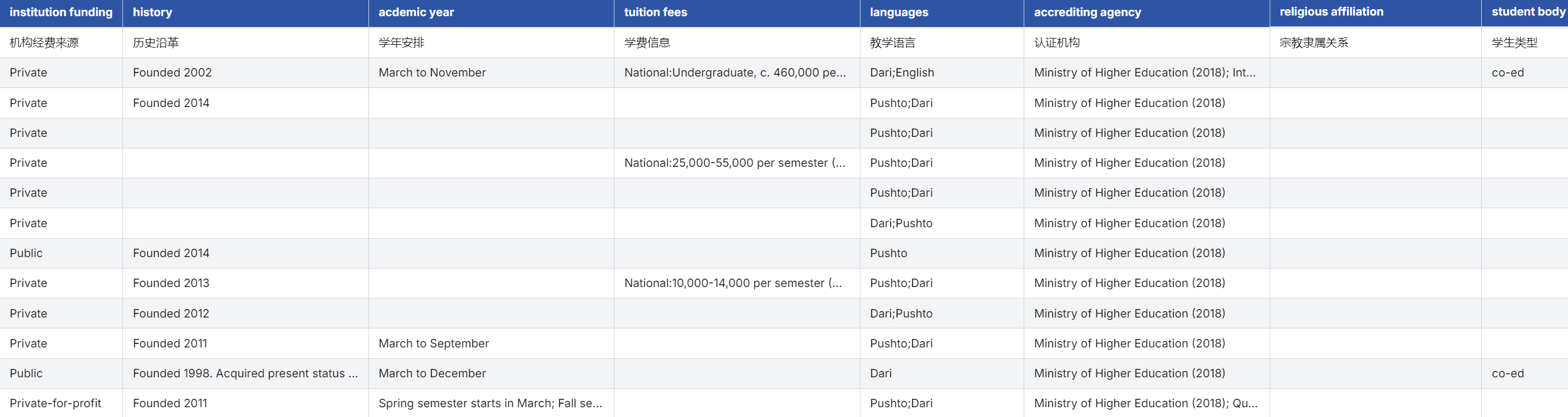This screenshot has height=417, width=1568.
Task: Open the truncated "Founded 1998. Acquired present status" cell
Action: [x=245, y=373]
